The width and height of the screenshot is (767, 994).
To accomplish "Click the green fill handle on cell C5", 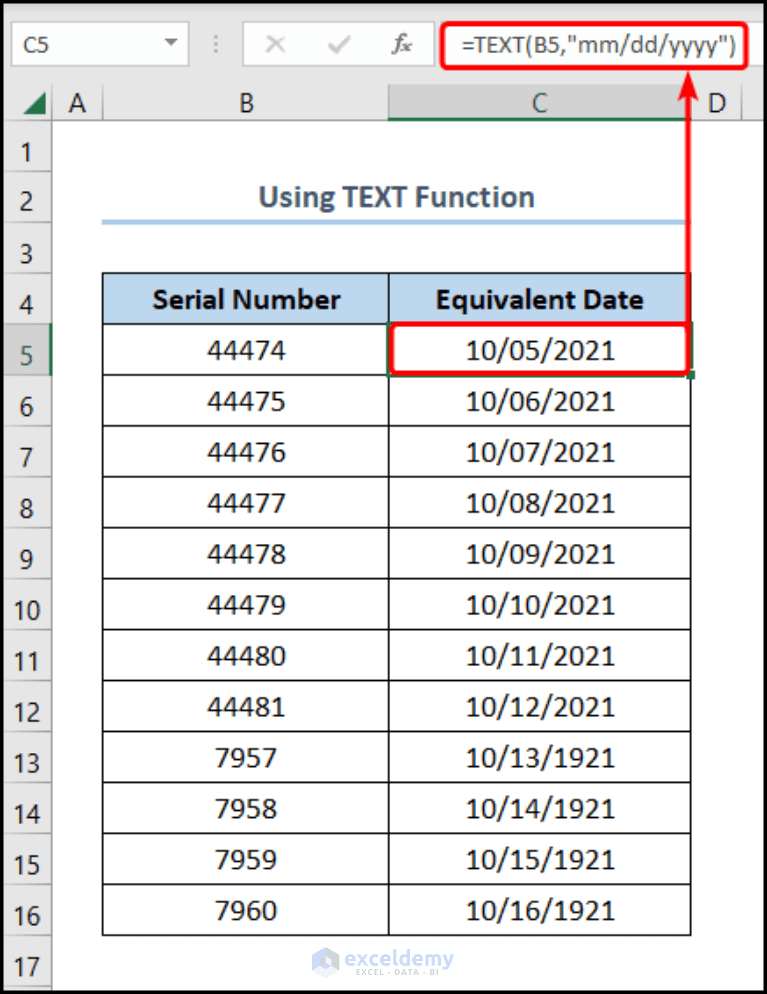I will point(690,374).
